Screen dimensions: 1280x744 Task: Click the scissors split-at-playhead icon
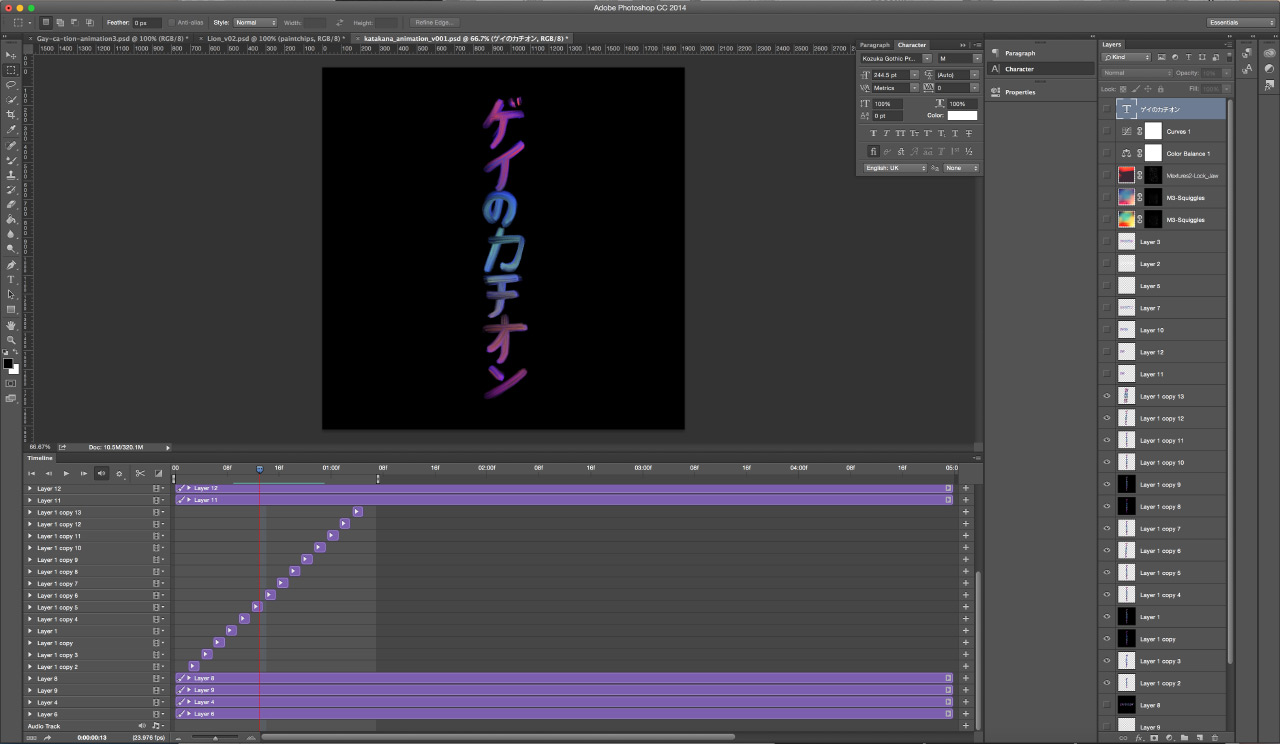coord(140,473)
